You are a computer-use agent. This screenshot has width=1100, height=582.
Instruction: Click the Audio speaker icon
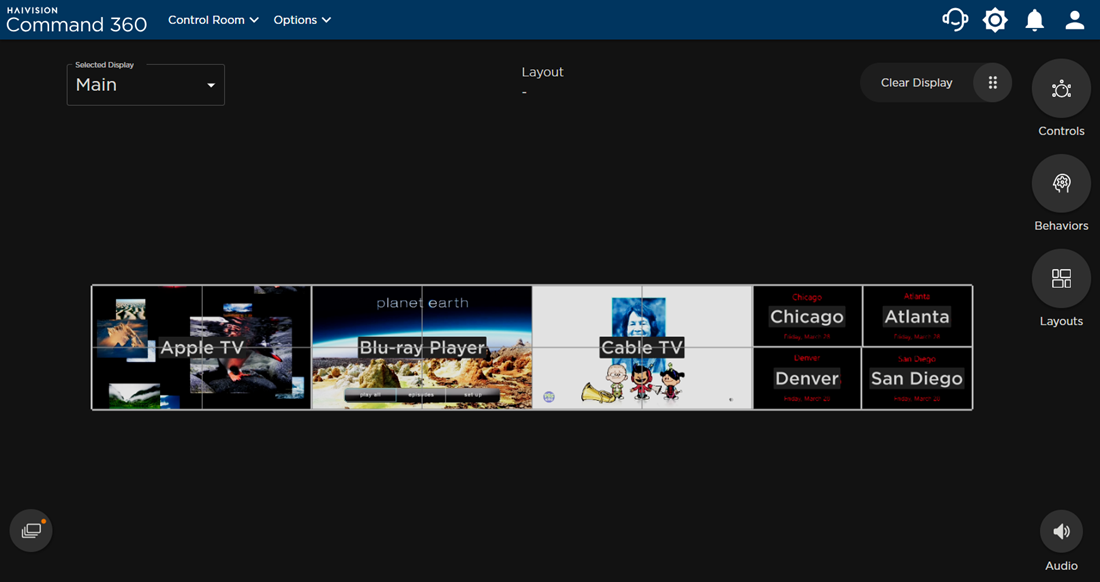pyautogui.click(x=1061, y=532)
